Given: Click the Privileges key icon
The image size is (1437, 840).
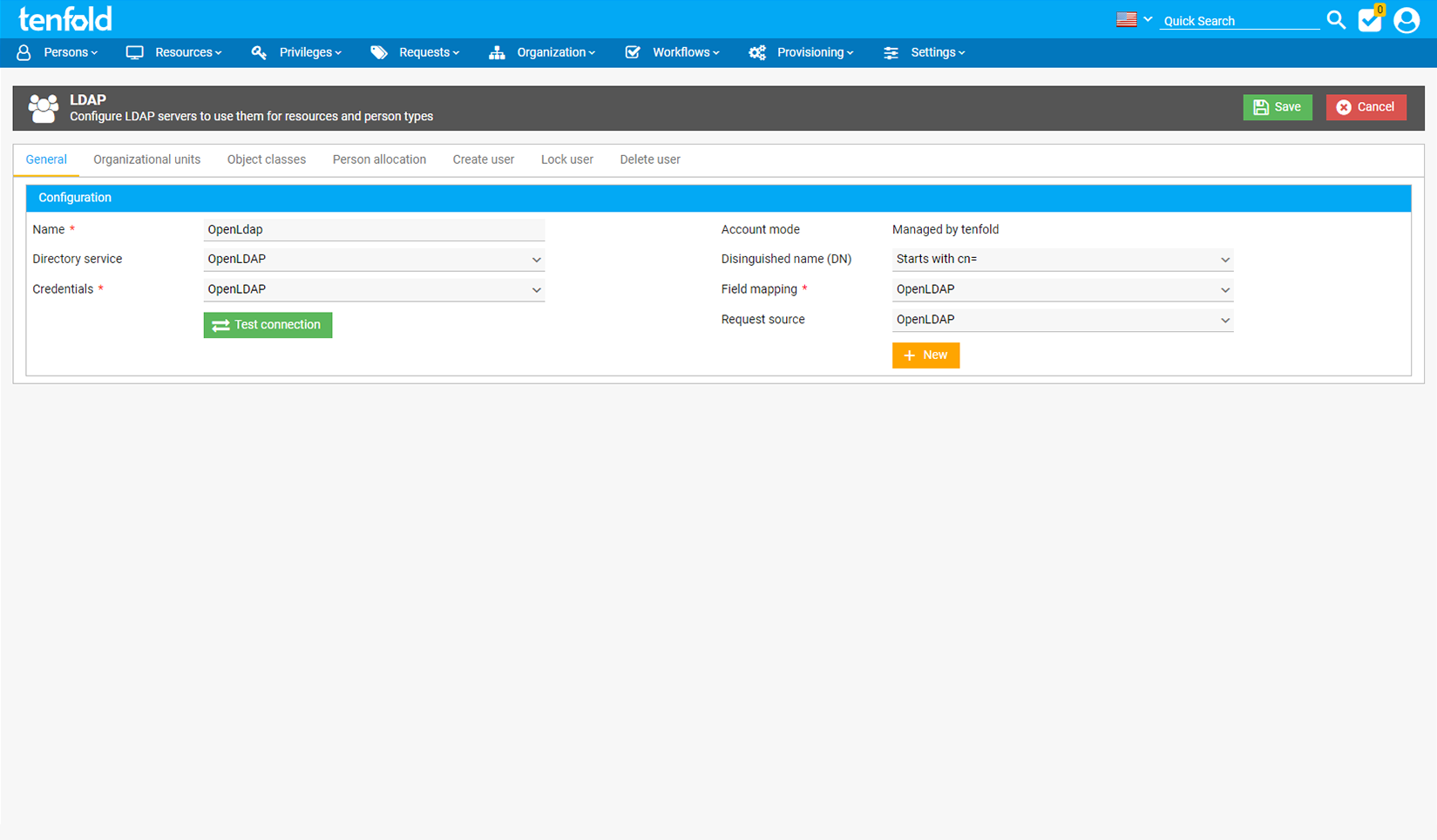Looking at the screenshot, I should pos(259,52).
